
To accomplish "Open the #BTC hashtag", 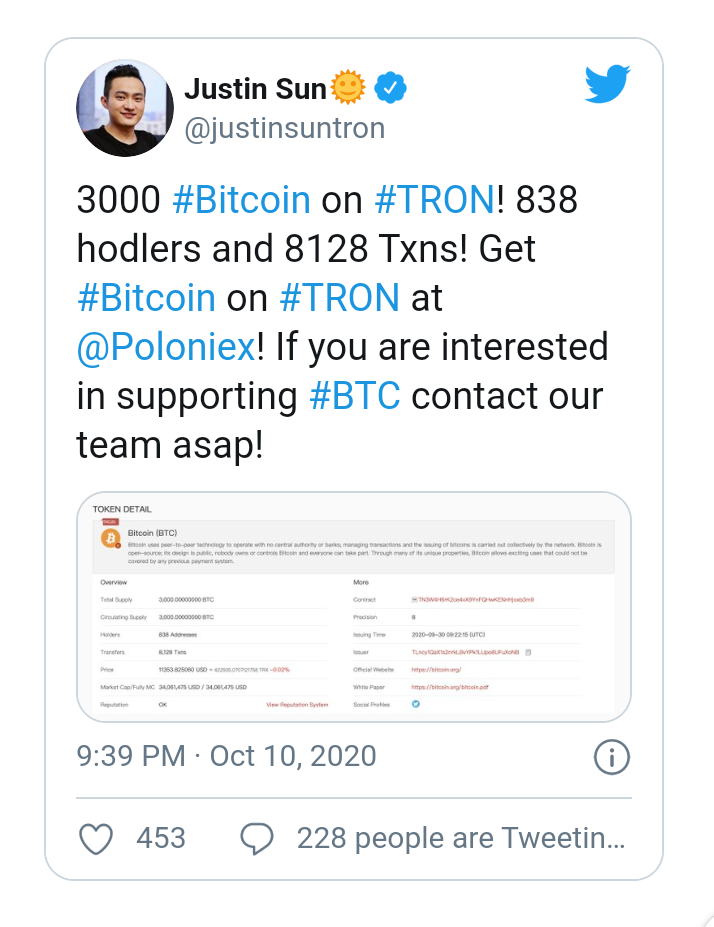I will click(355, 396).
